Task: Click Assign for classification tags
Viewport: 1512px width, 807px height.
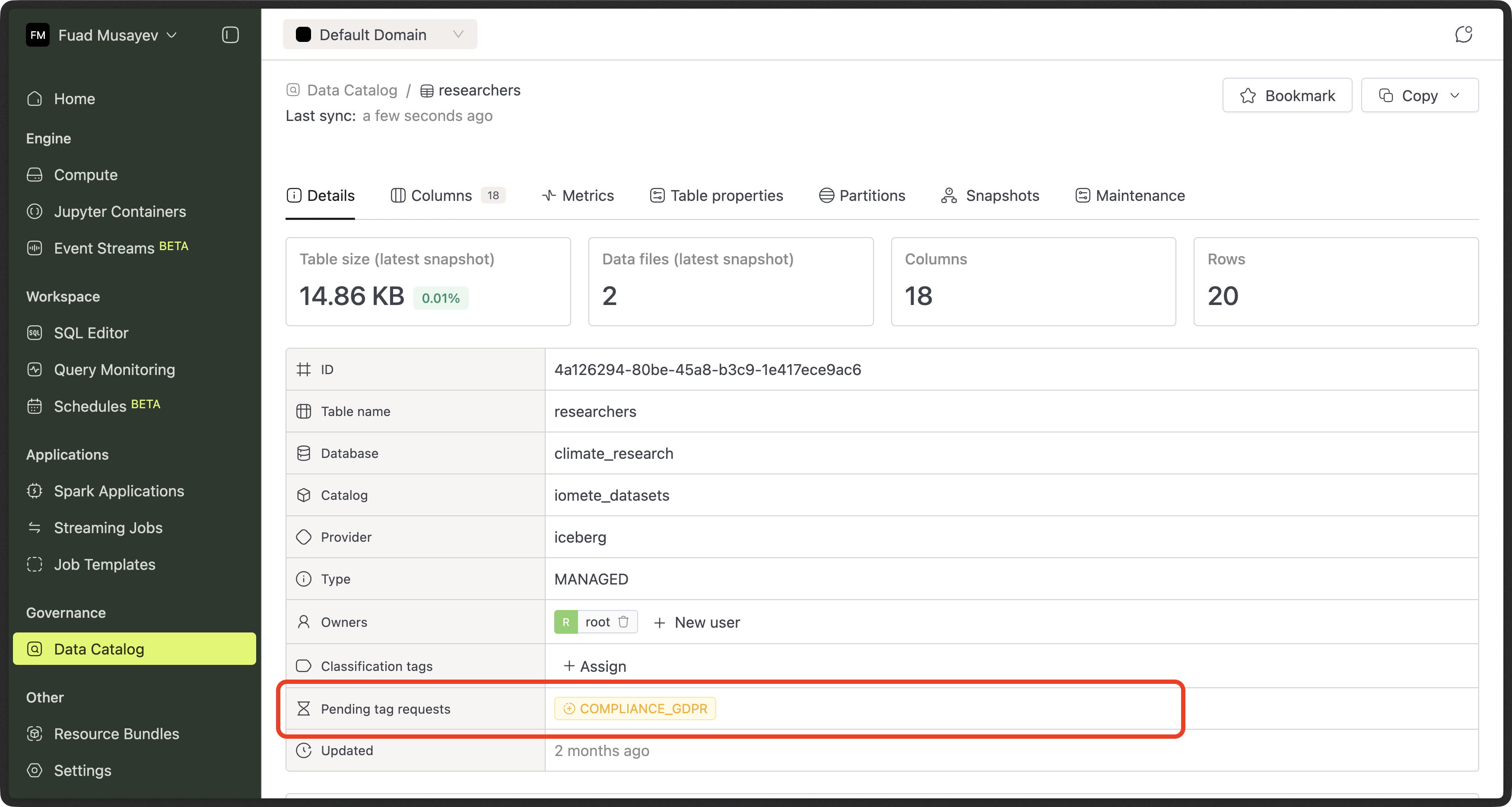Action: (x=595, y=666)
